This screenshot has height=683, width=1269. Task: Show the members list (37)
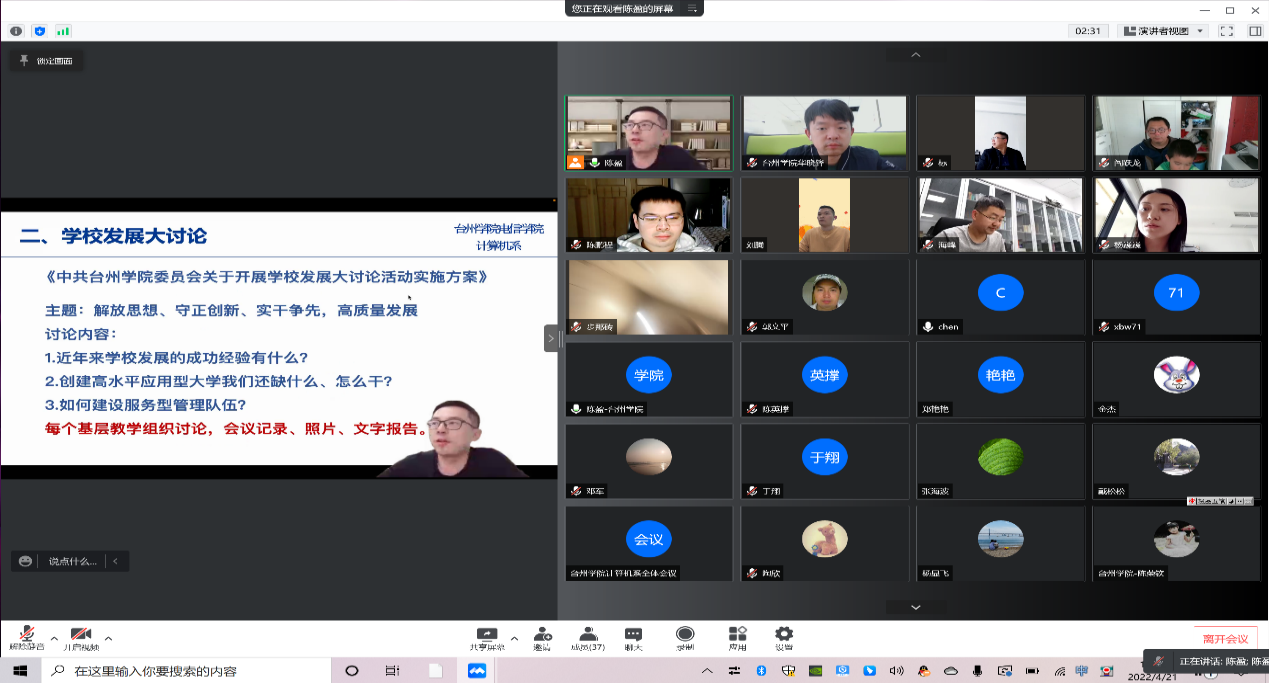tap(588, 637)
